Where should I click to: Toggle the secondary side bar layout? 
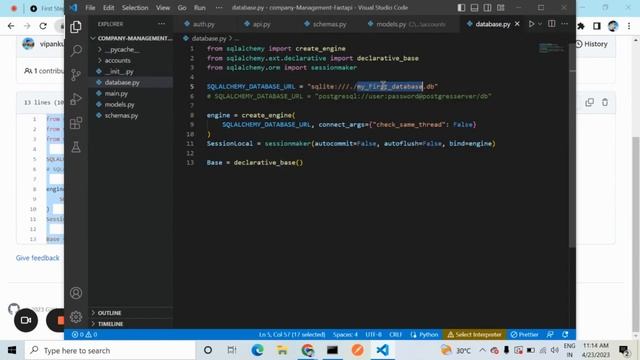click(x=487, y=7)
